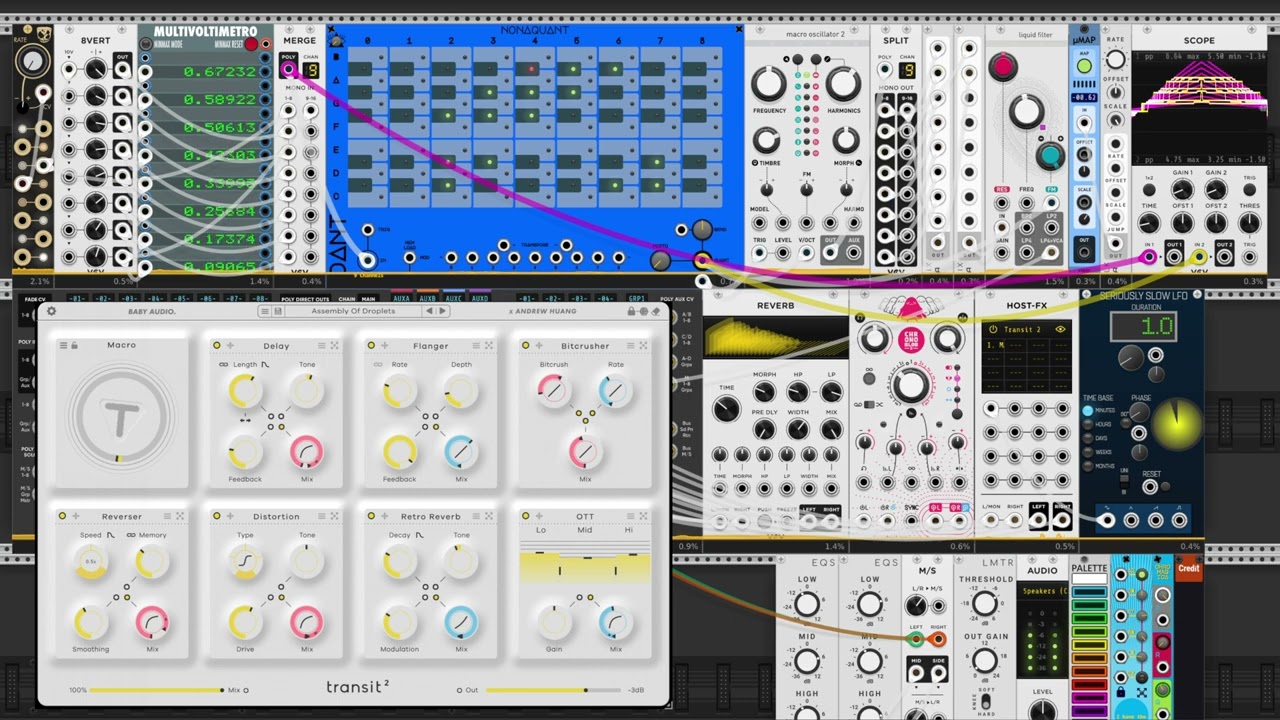Click the four-arrow icon on Distortion module
The image size is (1280, 720).
click(x=335, y=516)
